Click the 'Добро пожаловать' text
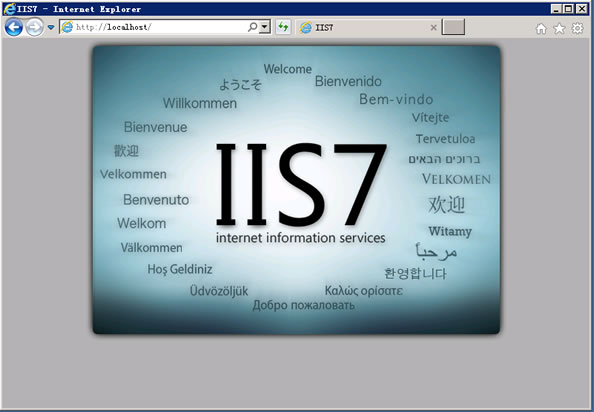The width and height of the screenshot is (594, 412). pyautogui.click(x=303, y=305)
